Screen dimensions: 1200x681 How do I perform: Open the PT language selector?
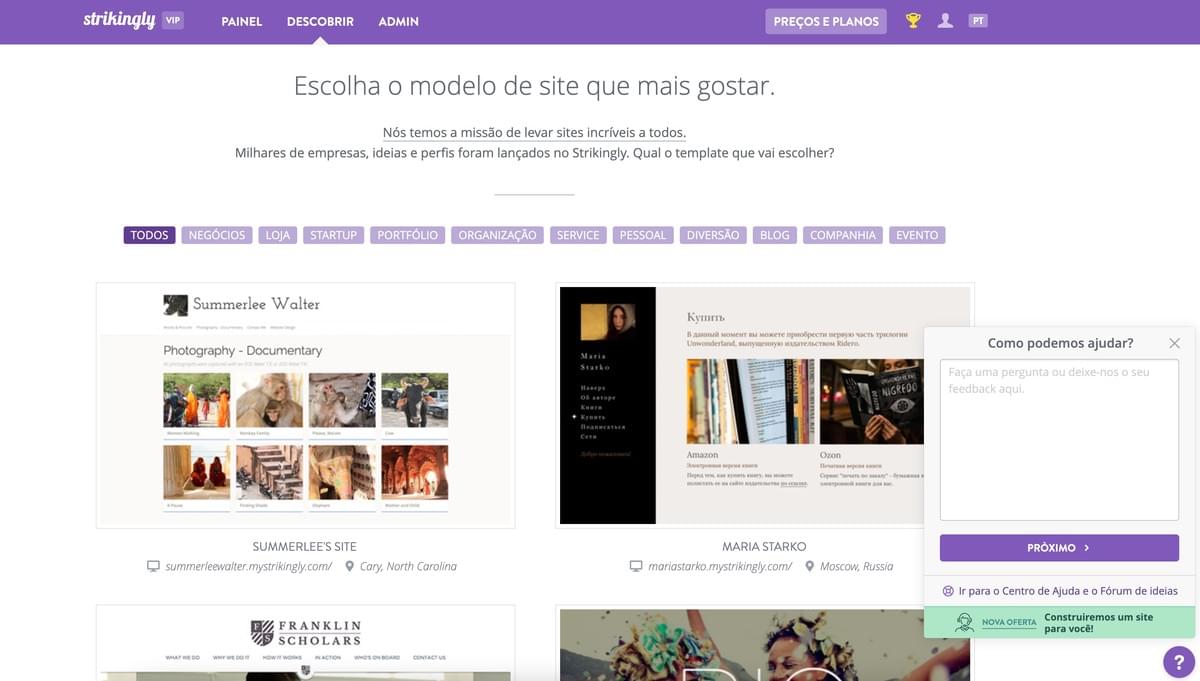(x=978, y=21)
